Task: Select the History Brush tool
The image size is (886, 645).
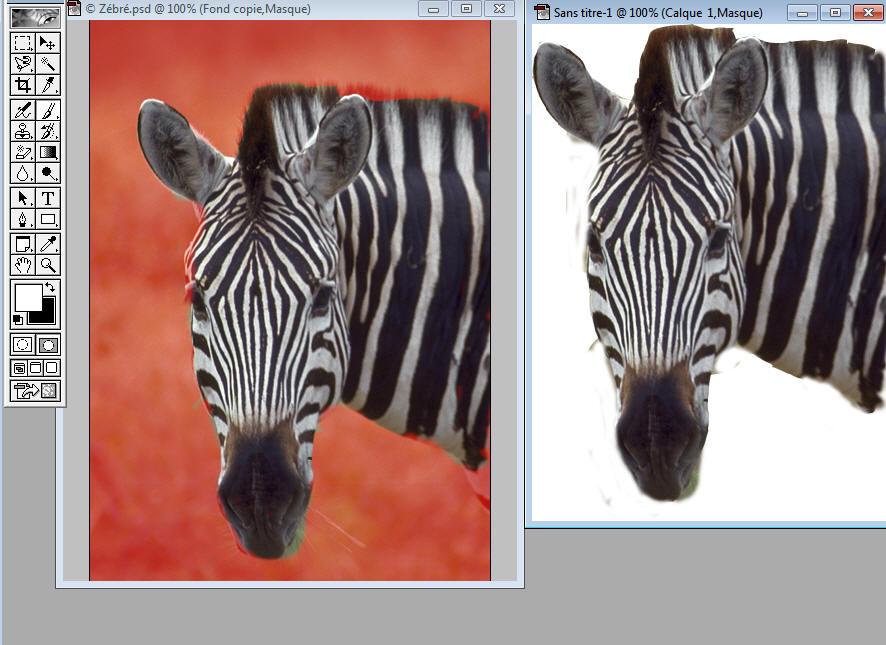Action: [47, 131]
